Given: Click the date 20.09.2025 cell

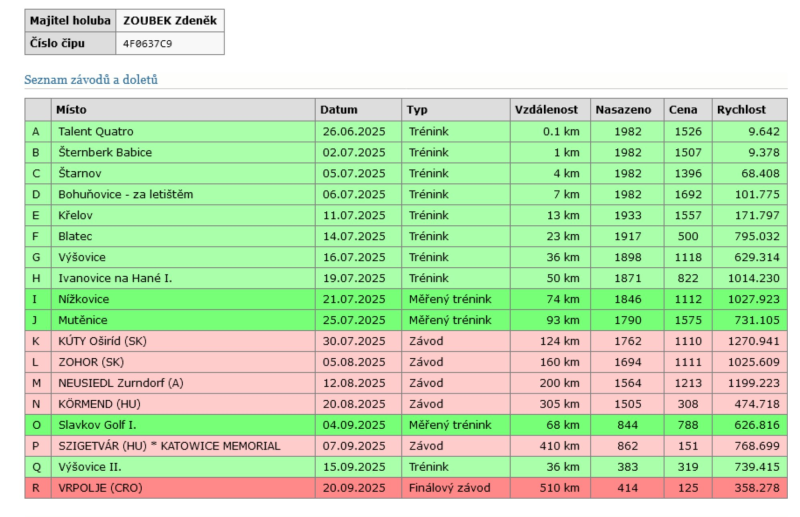Looking at the screenshot, I should point(353,488).
